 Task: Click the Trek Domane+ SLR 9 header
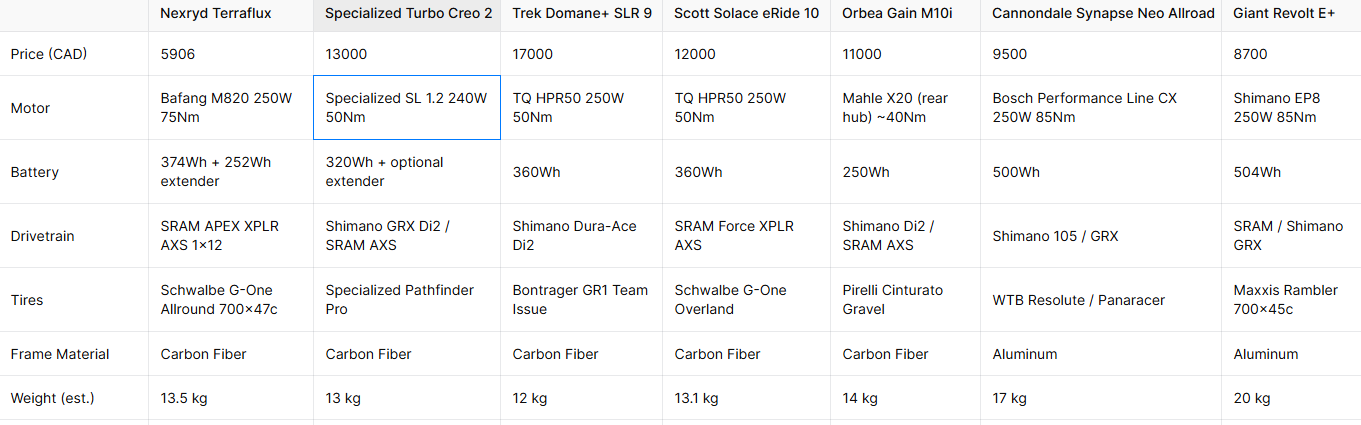(584, 13)
